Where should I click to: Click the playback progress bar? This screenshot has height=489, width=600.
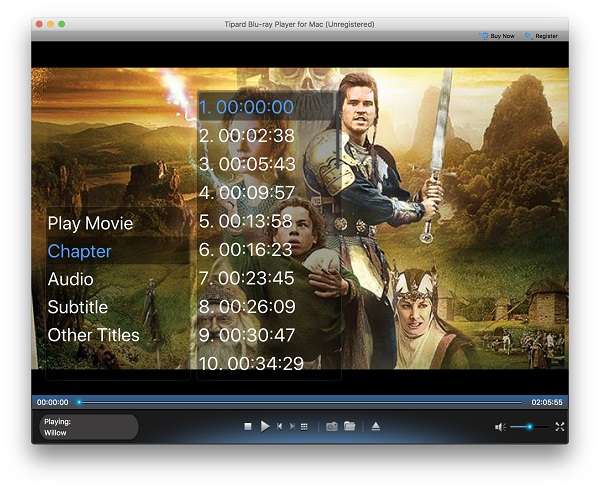pyautogui.click(x=300, y=402)
